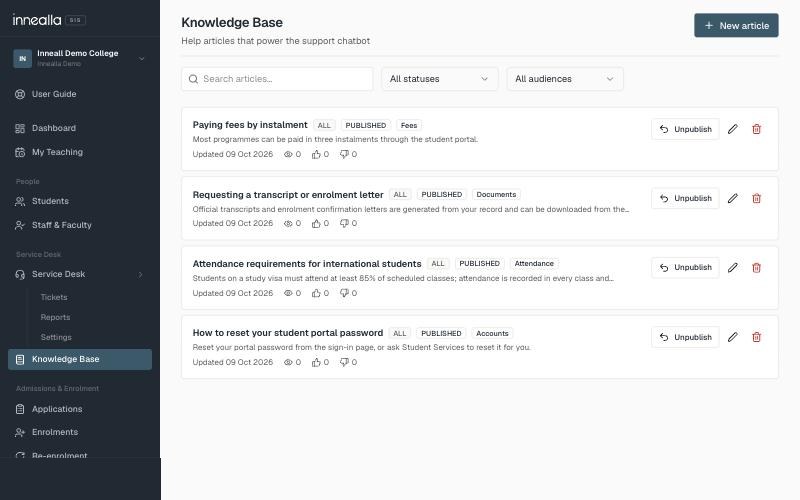Open Reports under Service Desk
Viewport: 800px width, 500px height.
pos(55,317)
